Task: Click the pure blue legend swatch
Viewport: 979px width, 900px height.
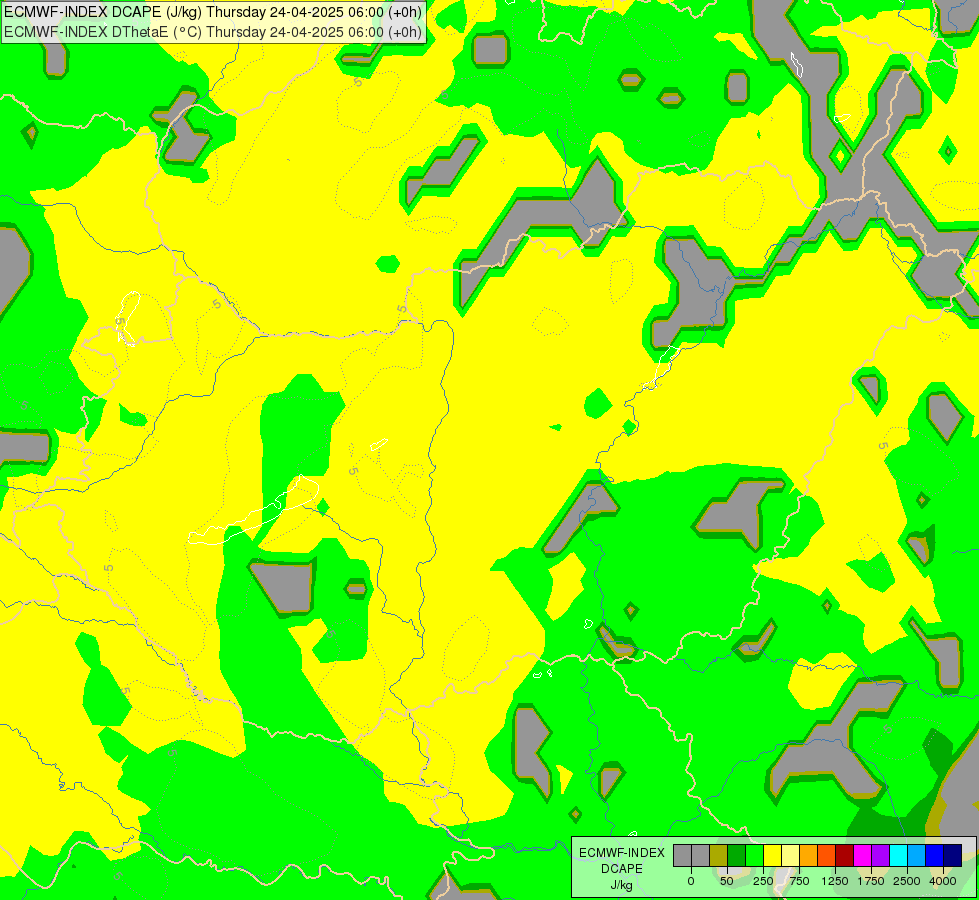Action: 935,856
